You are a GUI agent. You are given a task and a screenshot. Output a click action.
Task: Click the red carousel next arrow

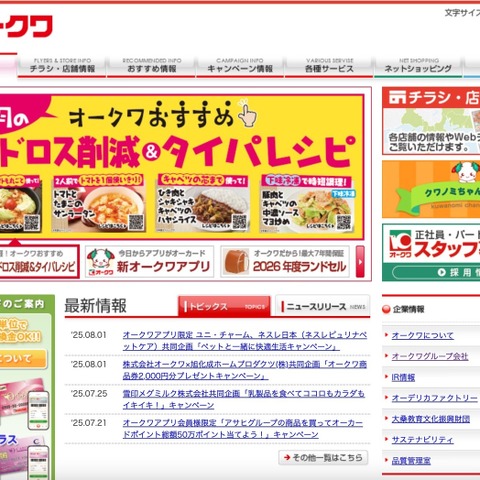[x=360, y=262]
